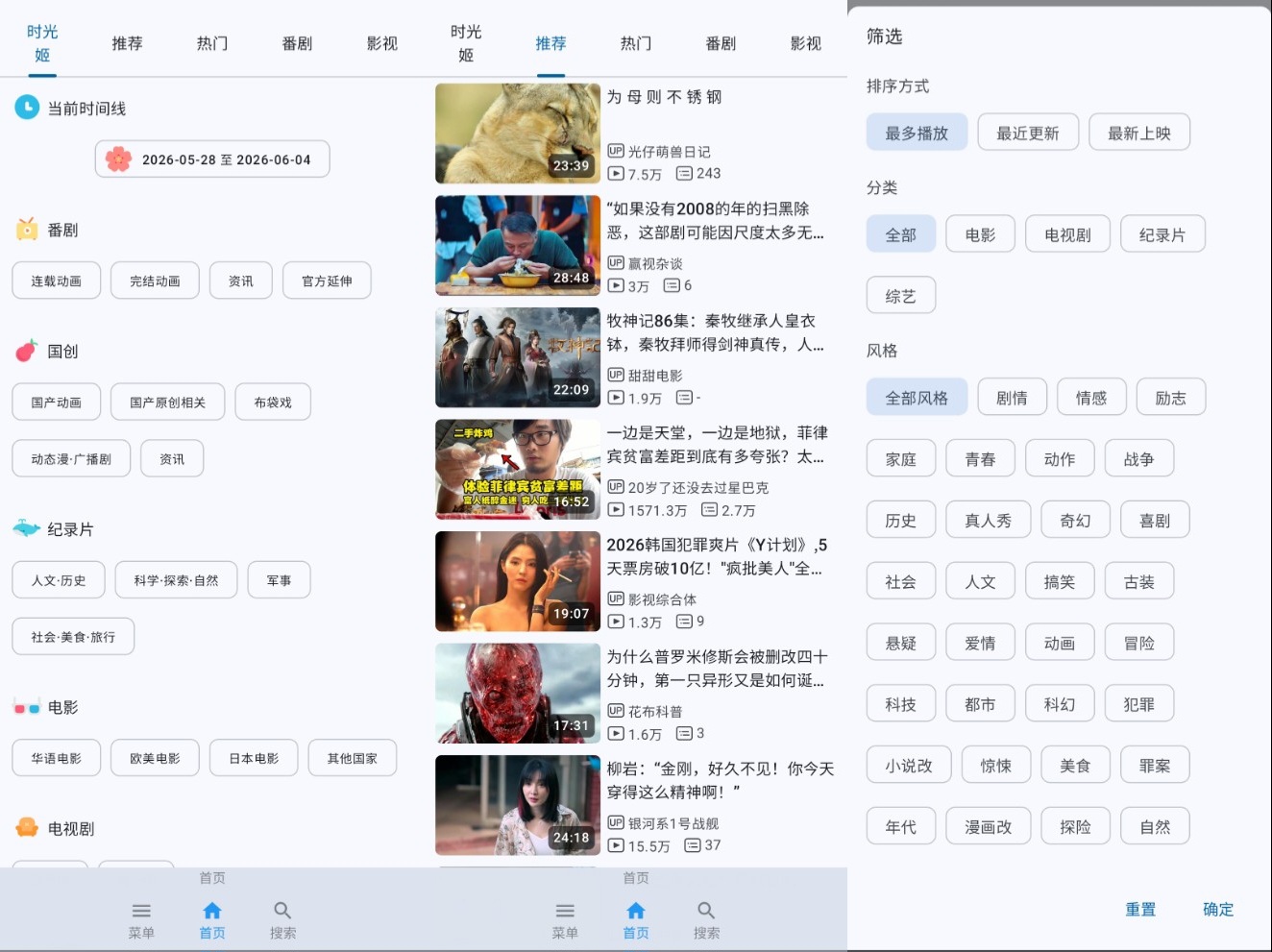Viewport: 1272px width, 952px height.
Task: Switch to the 热门 tab in the left panel
Action: click(x=212, y=43)
